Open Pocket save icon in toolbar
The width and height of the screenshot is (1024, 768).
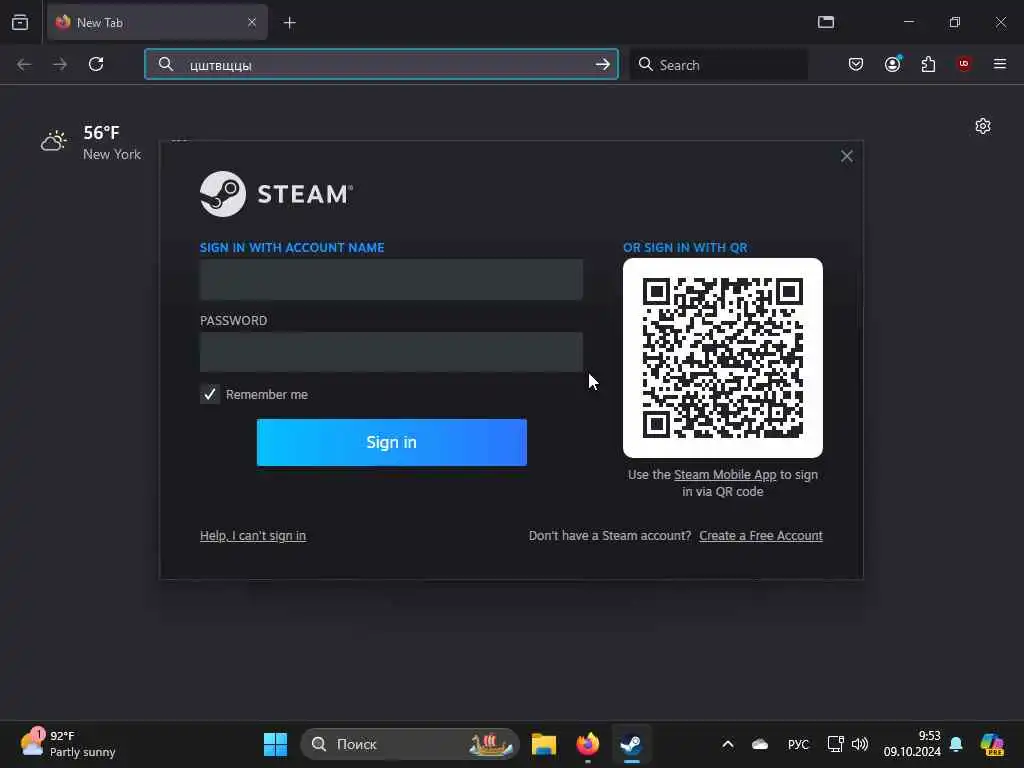pyautogui.click(x=856, y=64)
